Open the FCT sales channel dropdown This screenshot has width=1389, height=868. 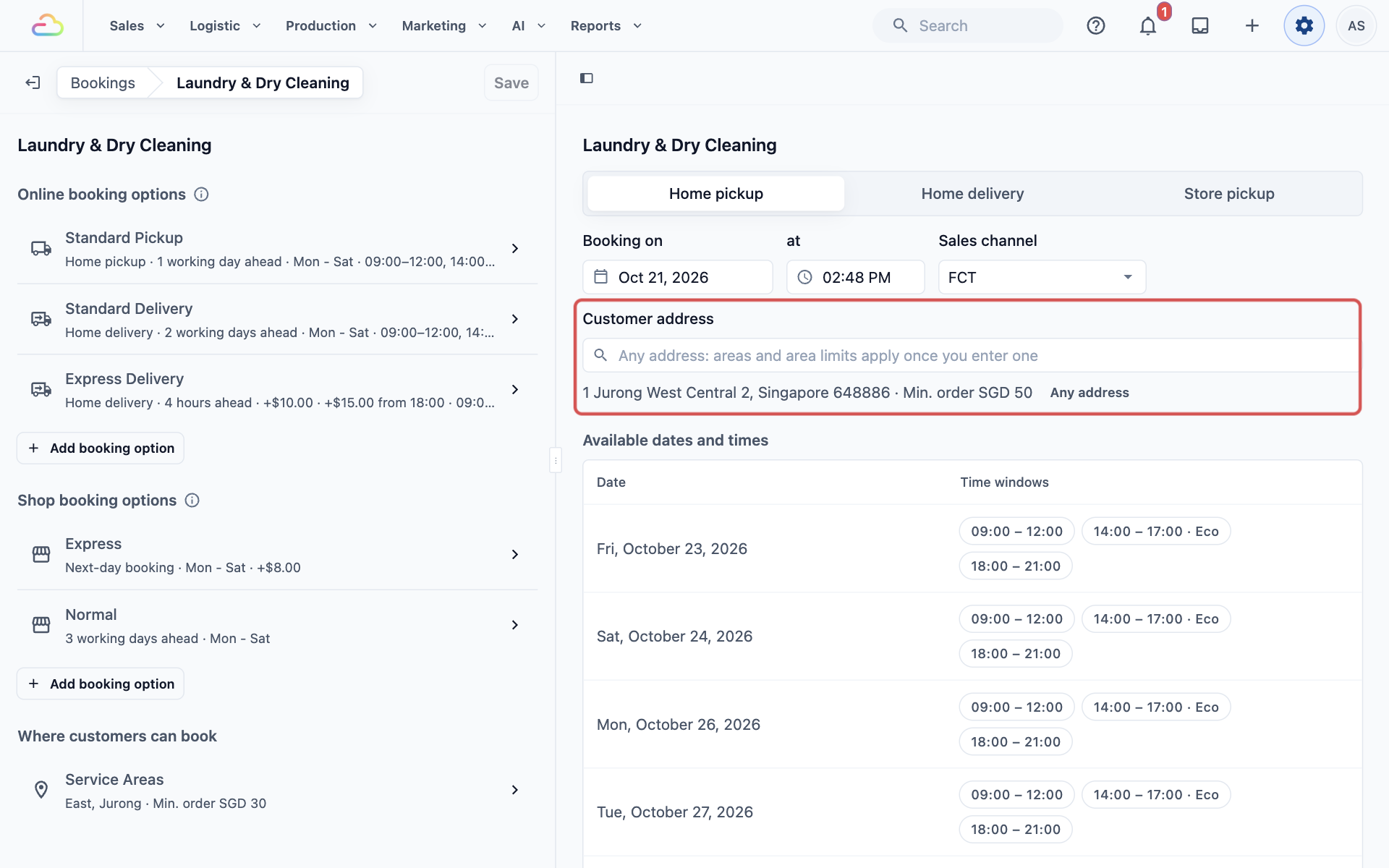1042,277
